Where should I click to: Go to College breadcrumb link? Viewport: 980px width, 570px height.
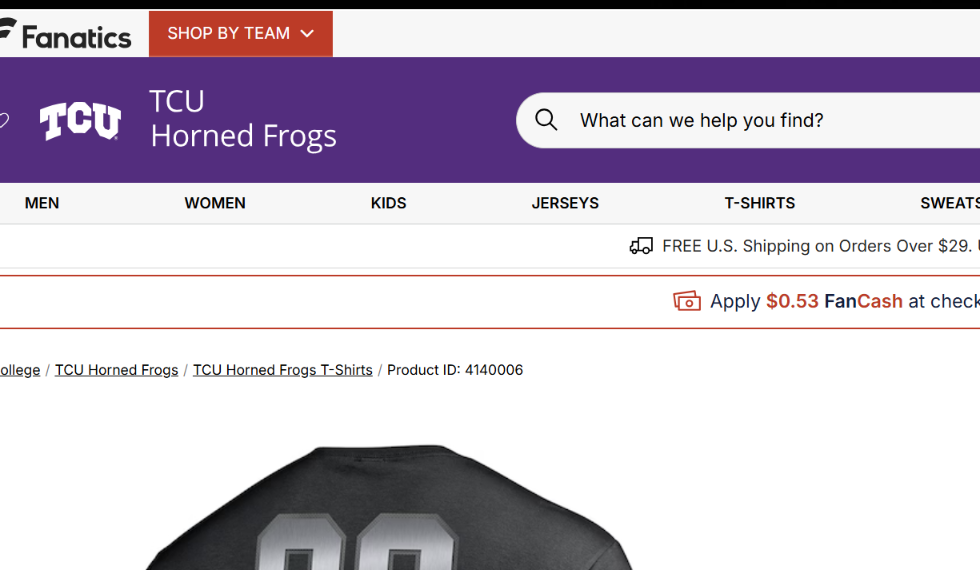[x=20, y=370]
